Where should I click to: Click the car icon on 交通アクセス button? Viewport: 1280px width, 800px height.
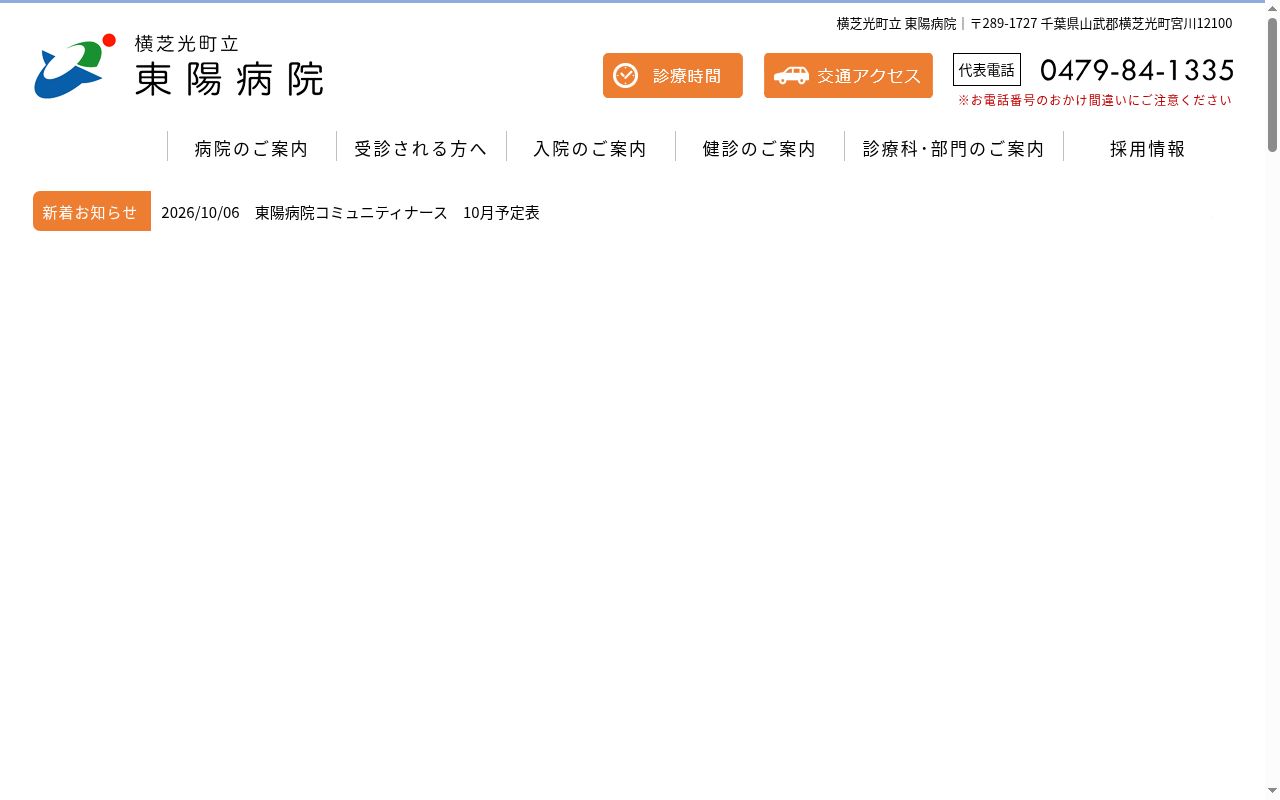791,76
